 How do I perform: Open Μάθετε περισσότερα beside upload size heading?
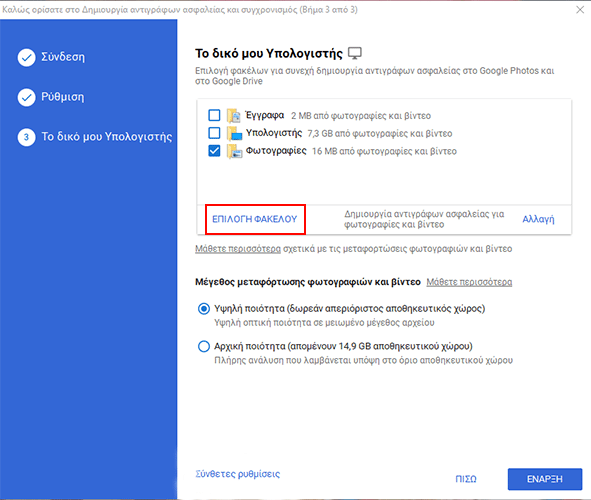(469, 282)
